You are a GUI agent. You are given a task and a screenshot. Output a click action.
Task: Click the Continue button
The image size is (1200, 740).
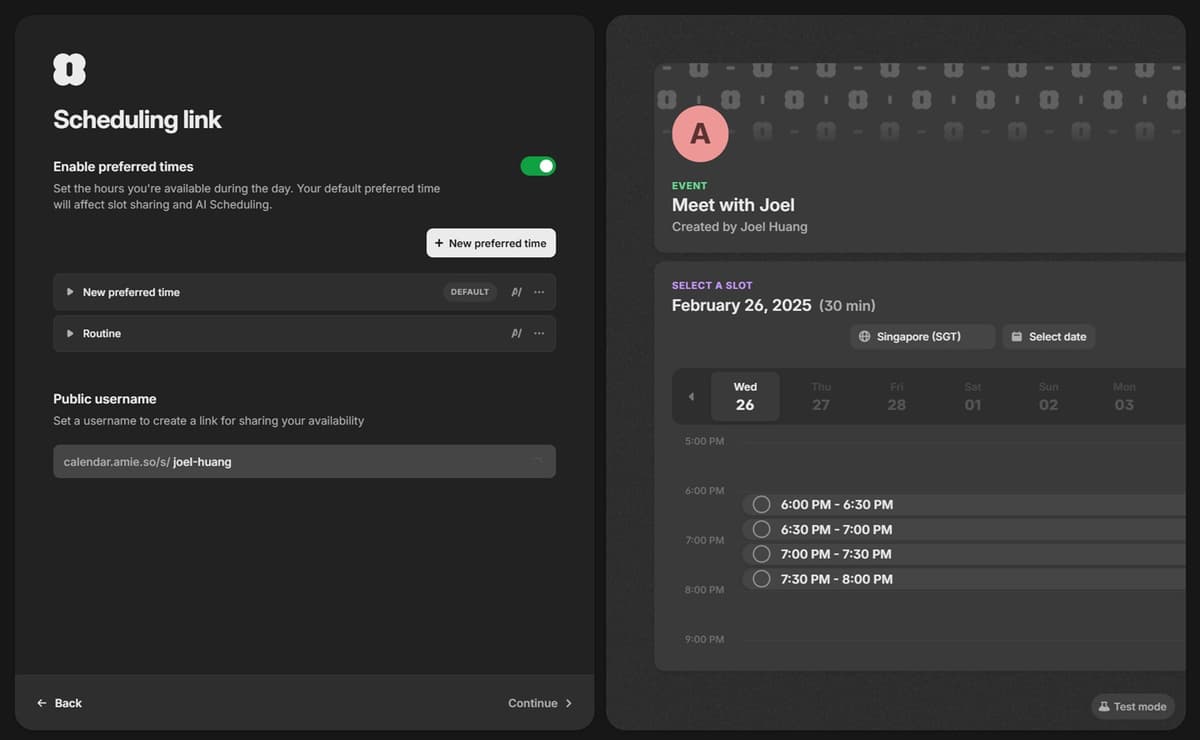coord(540,703)
